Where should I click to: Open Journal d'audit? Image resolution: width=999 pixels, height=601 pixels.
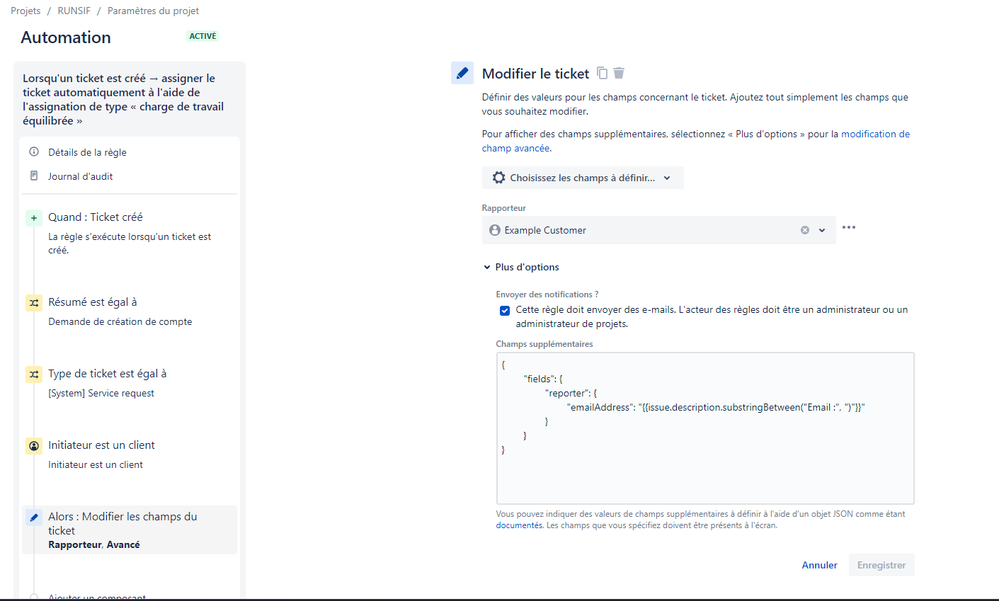[x=80, y=177]
